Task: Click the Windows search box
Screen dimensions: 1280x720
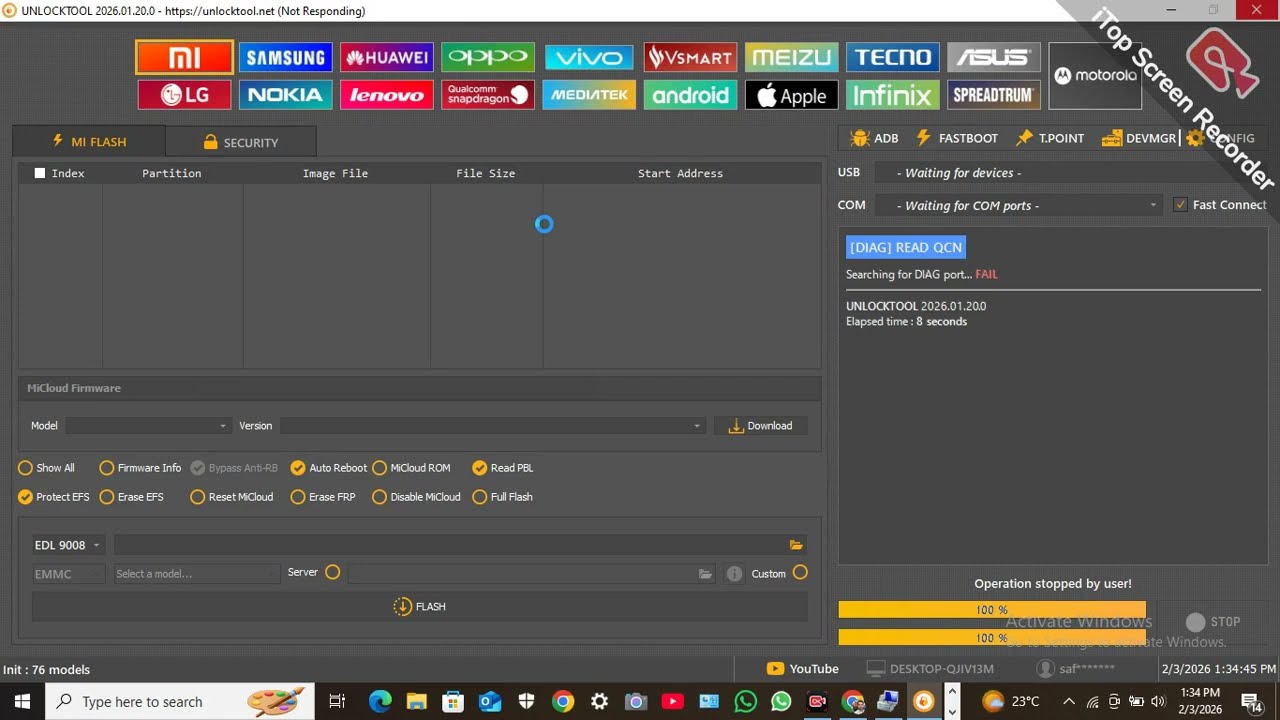Action: coord(180,701)
